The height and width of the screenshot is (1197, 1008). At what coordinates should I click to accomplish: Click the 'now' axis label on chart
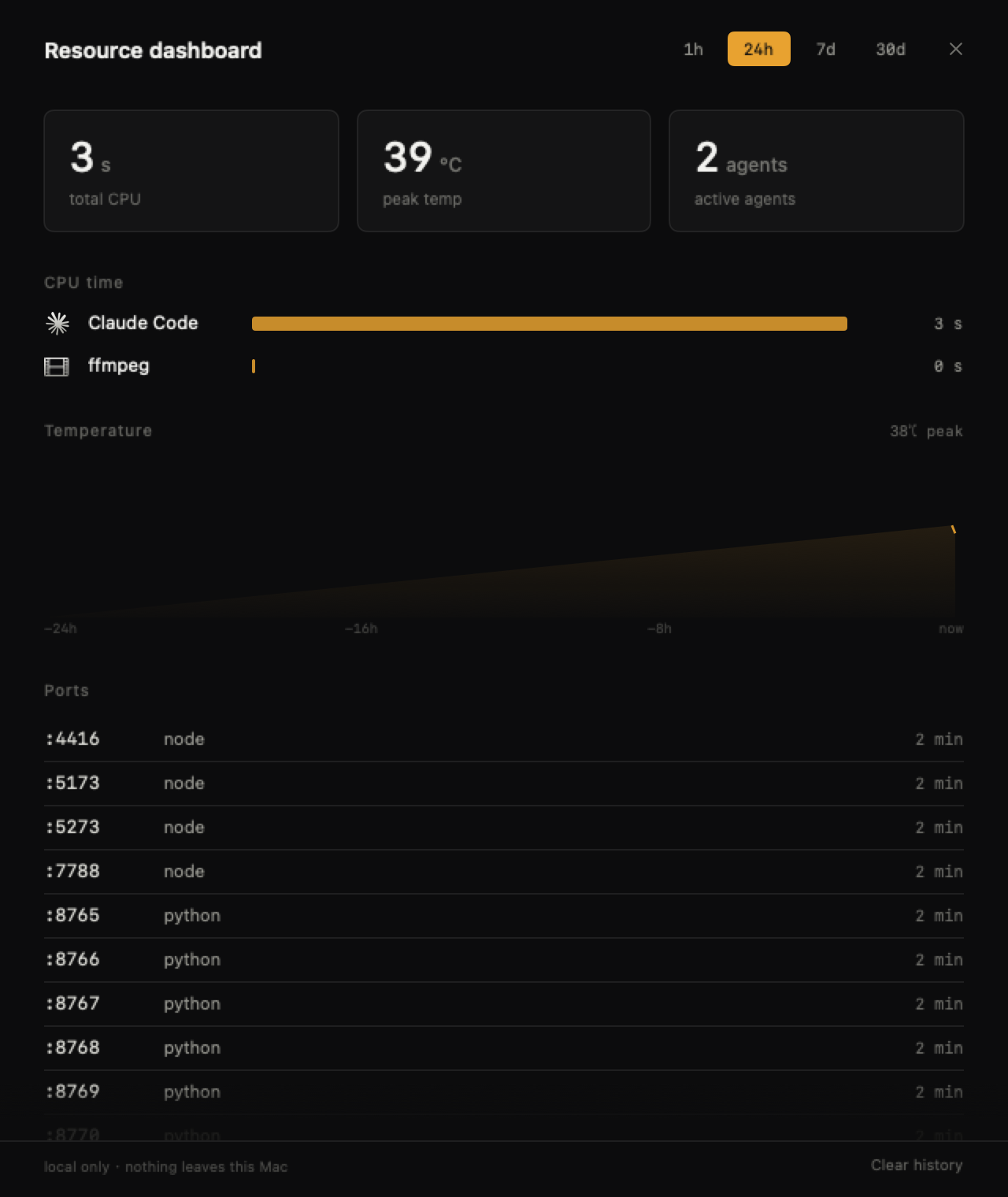coord(951,628)
